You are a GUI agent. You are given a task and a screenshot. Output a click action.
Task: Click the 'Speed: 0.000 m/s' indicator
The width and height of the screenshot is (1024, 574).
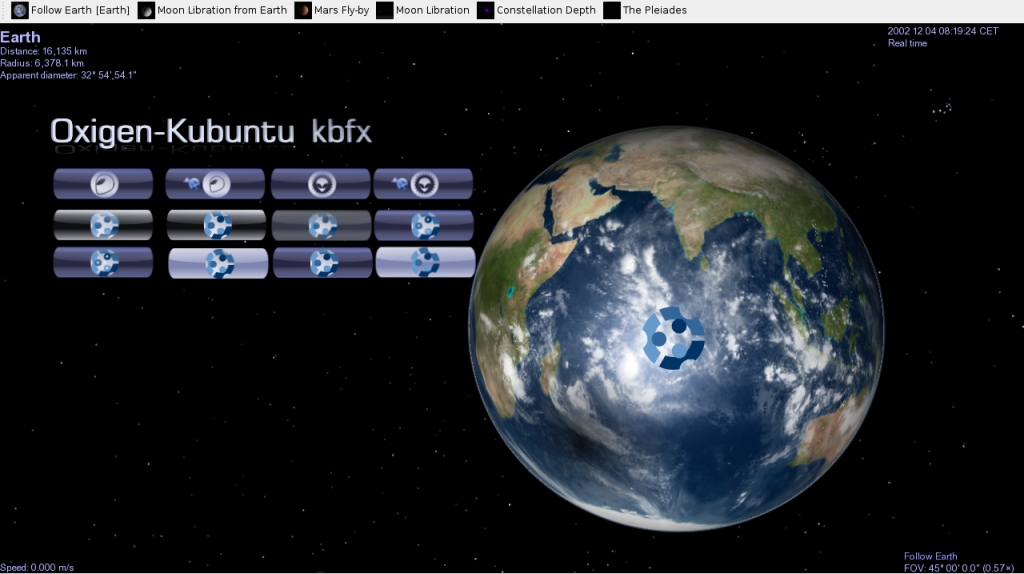point(37,567)
